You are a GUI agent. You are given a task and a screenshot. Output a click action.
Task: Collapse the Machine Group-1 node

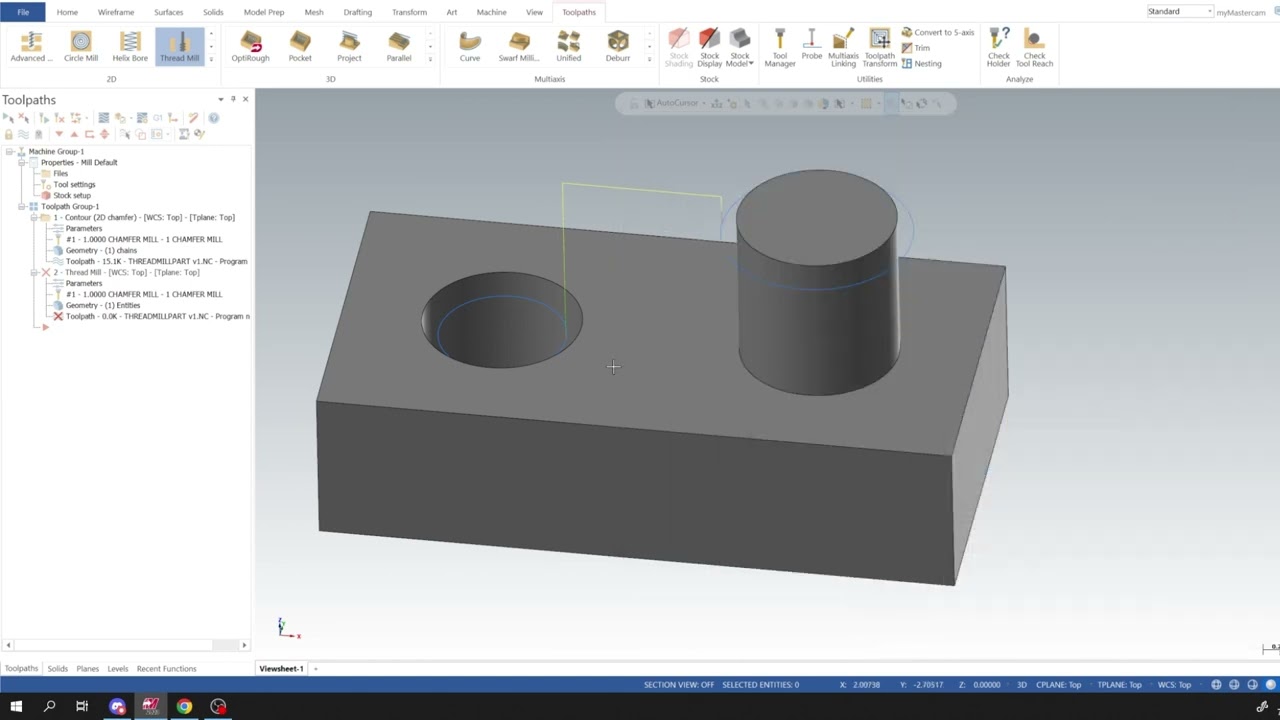click(10, 151)
